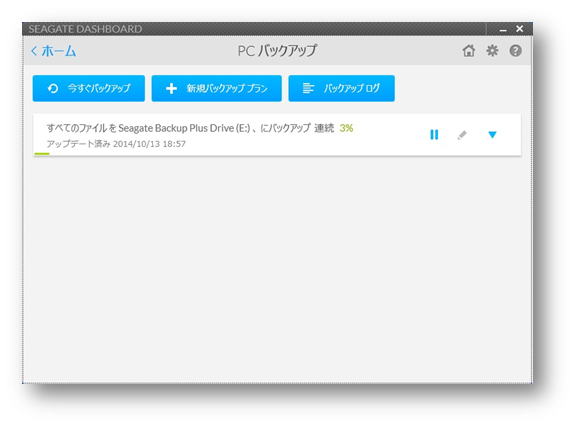Open help via question mark icon
Image resolution: width=575 pixels, height=426 pixels.
516,51
